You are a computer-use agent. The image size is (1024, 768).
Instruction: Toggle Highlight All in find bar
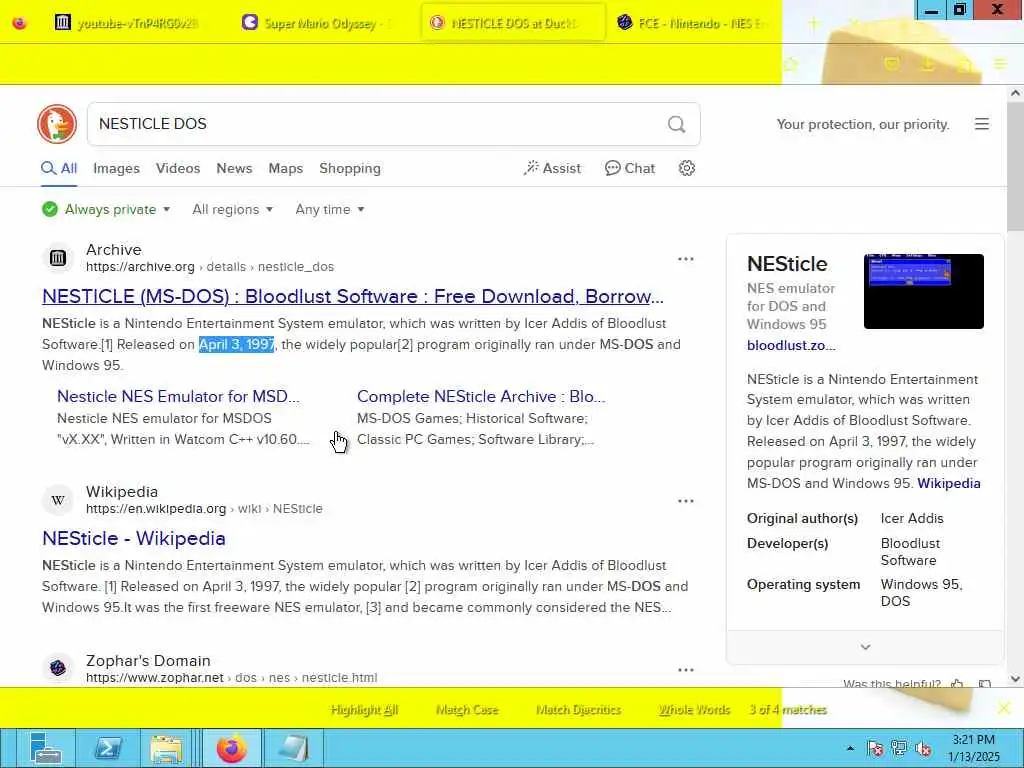click(364, 710)
